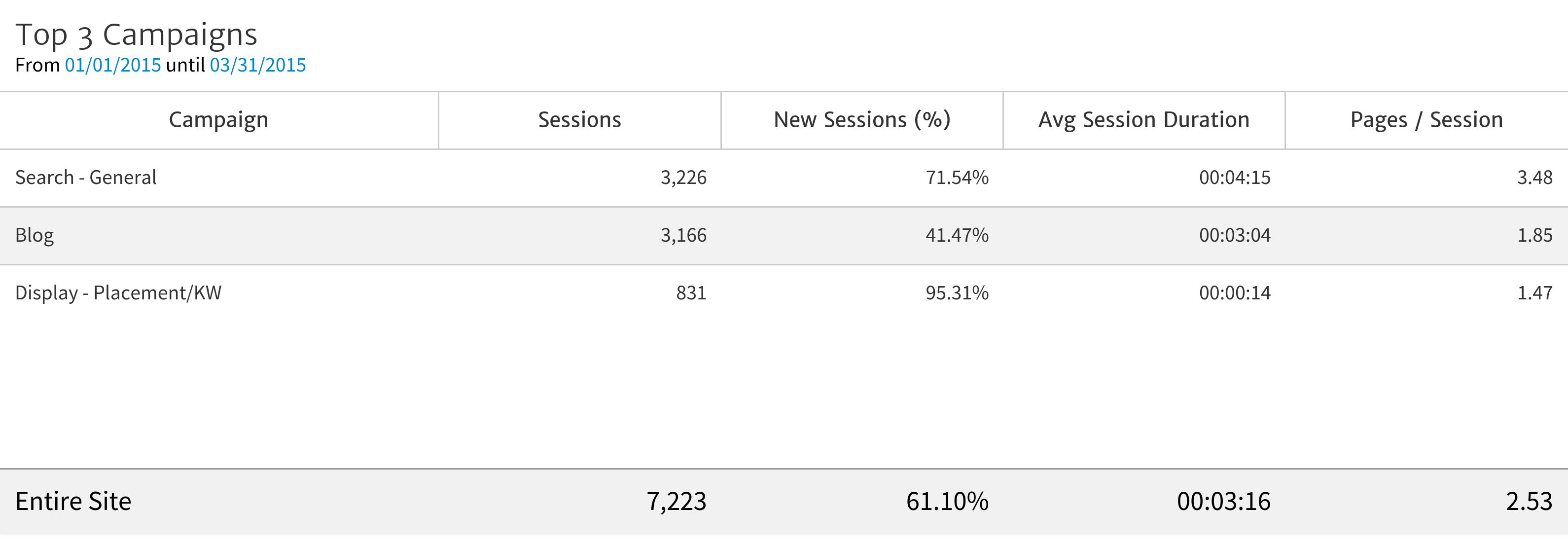
Task: Click the Display - Placement/KW campaign name
Action: (118, 293)
